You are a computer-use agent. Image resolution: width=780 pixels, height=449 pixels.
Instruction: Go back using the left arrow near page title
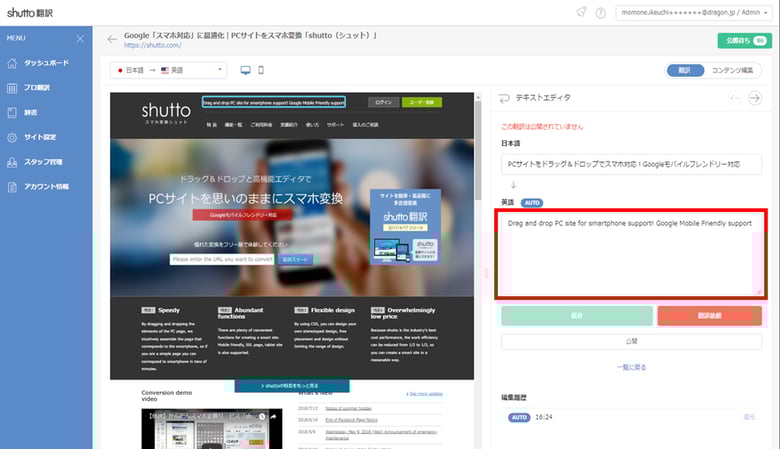(x=112, y=39)
